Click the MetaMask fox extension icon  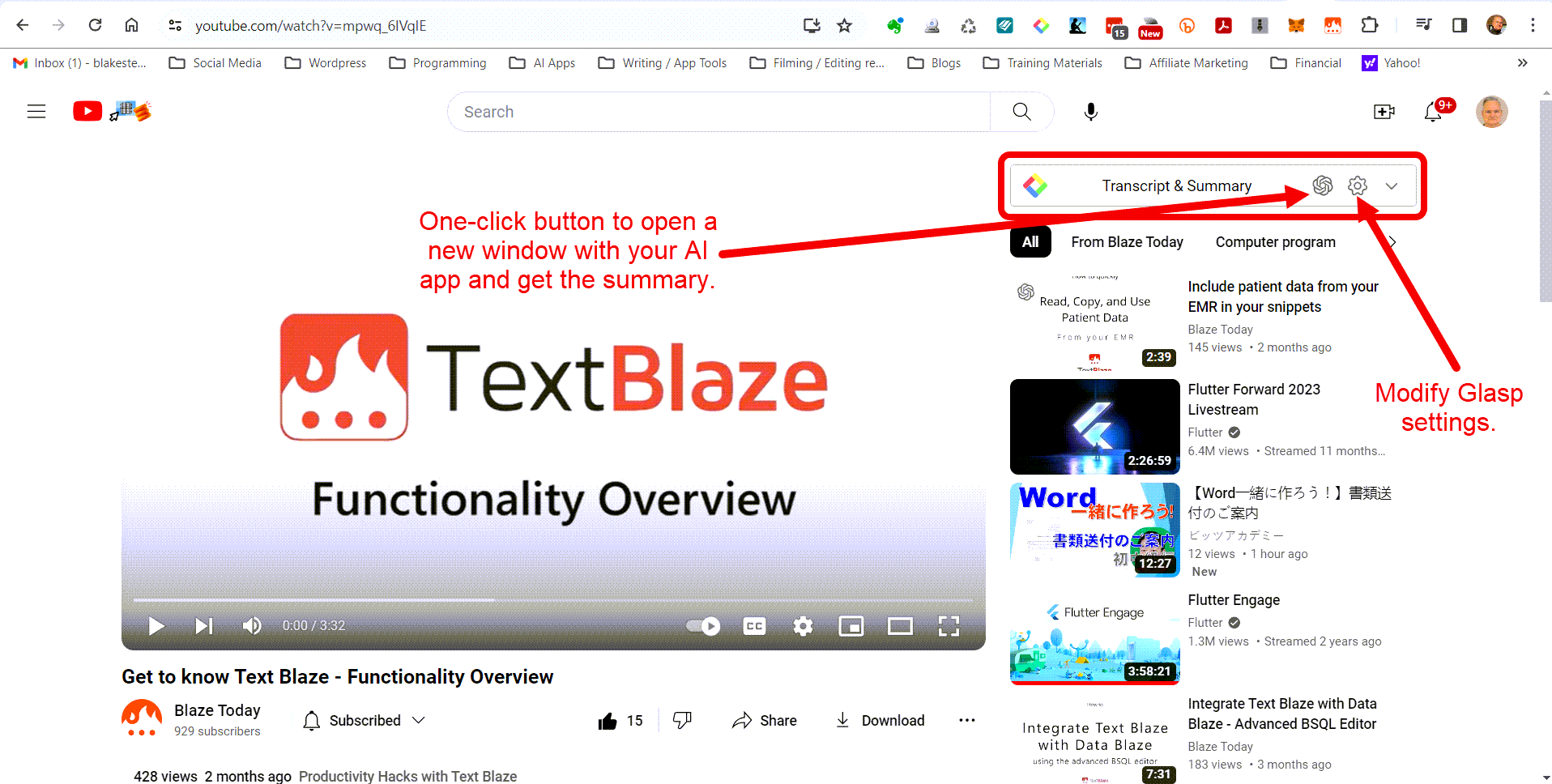1296,25
